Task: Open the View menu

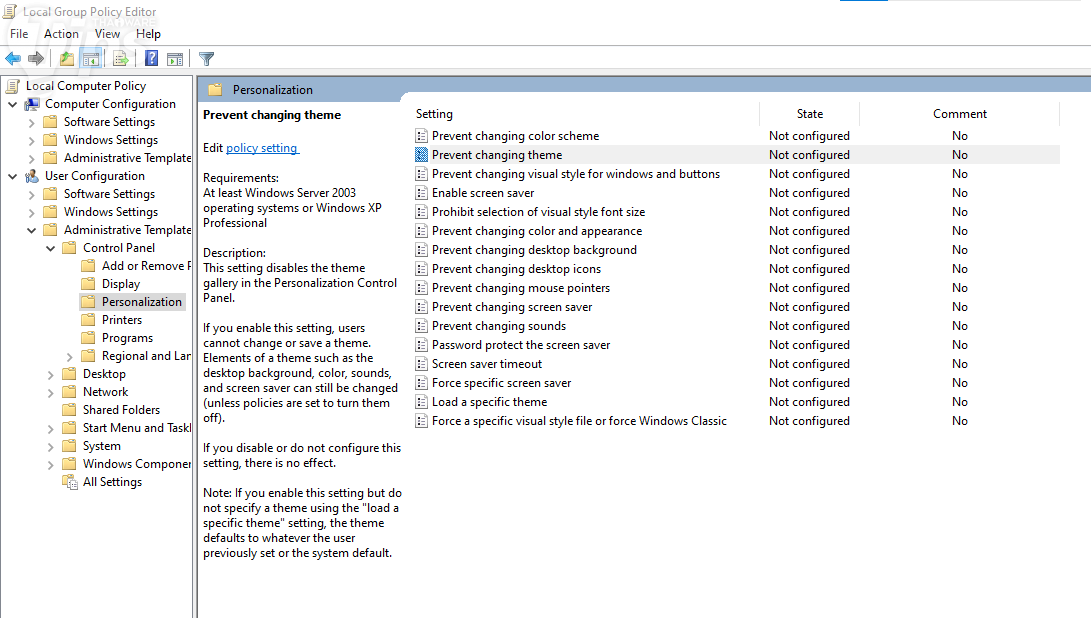Action: coord(107,34)
